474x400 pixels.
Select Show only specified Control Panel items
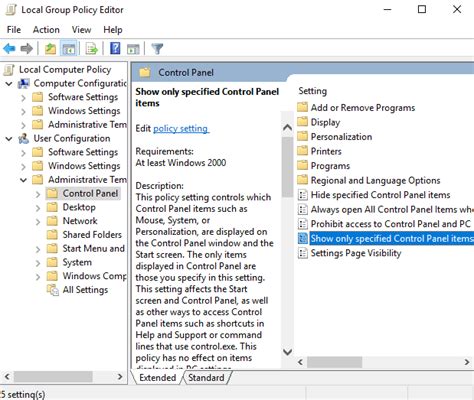pos(391,239)
